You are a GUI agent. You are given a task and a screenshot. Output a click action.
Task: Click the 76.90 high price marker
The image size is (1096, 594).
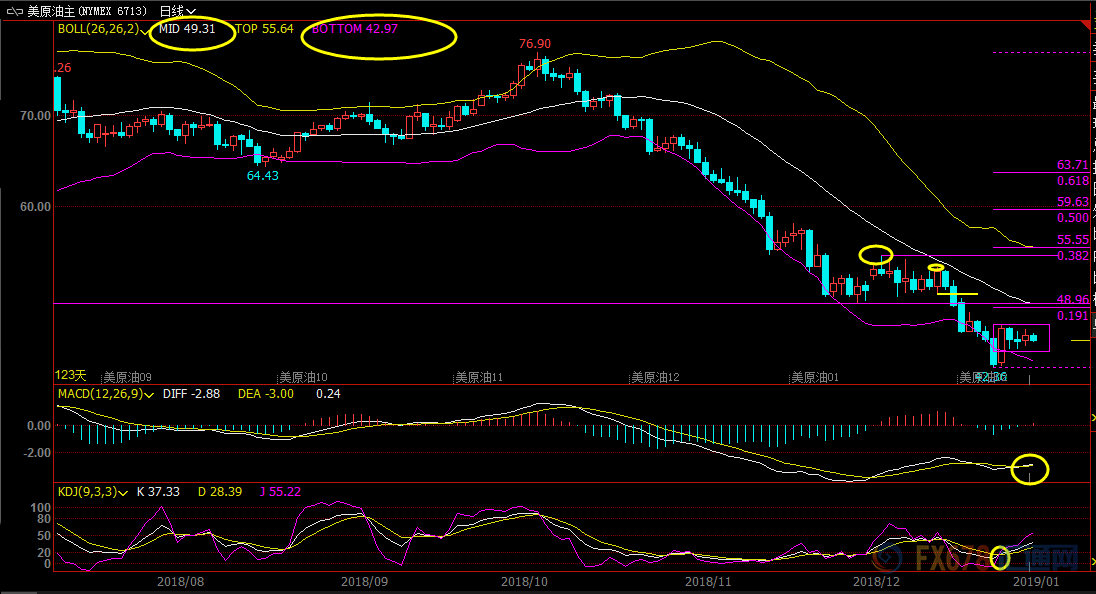[535, 44]
